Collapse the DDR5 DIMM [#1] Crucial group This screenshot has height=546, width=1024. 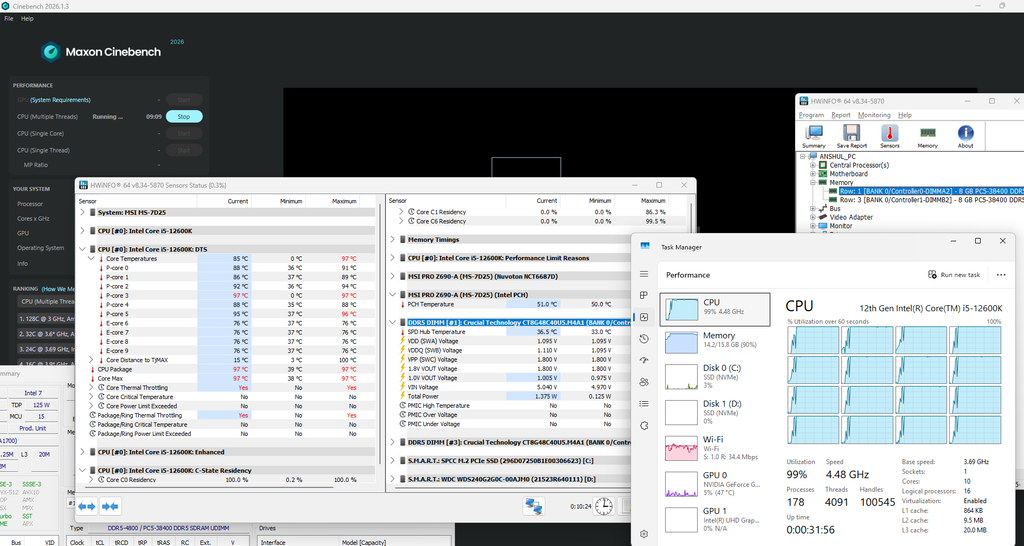click(x=392, y=322)
